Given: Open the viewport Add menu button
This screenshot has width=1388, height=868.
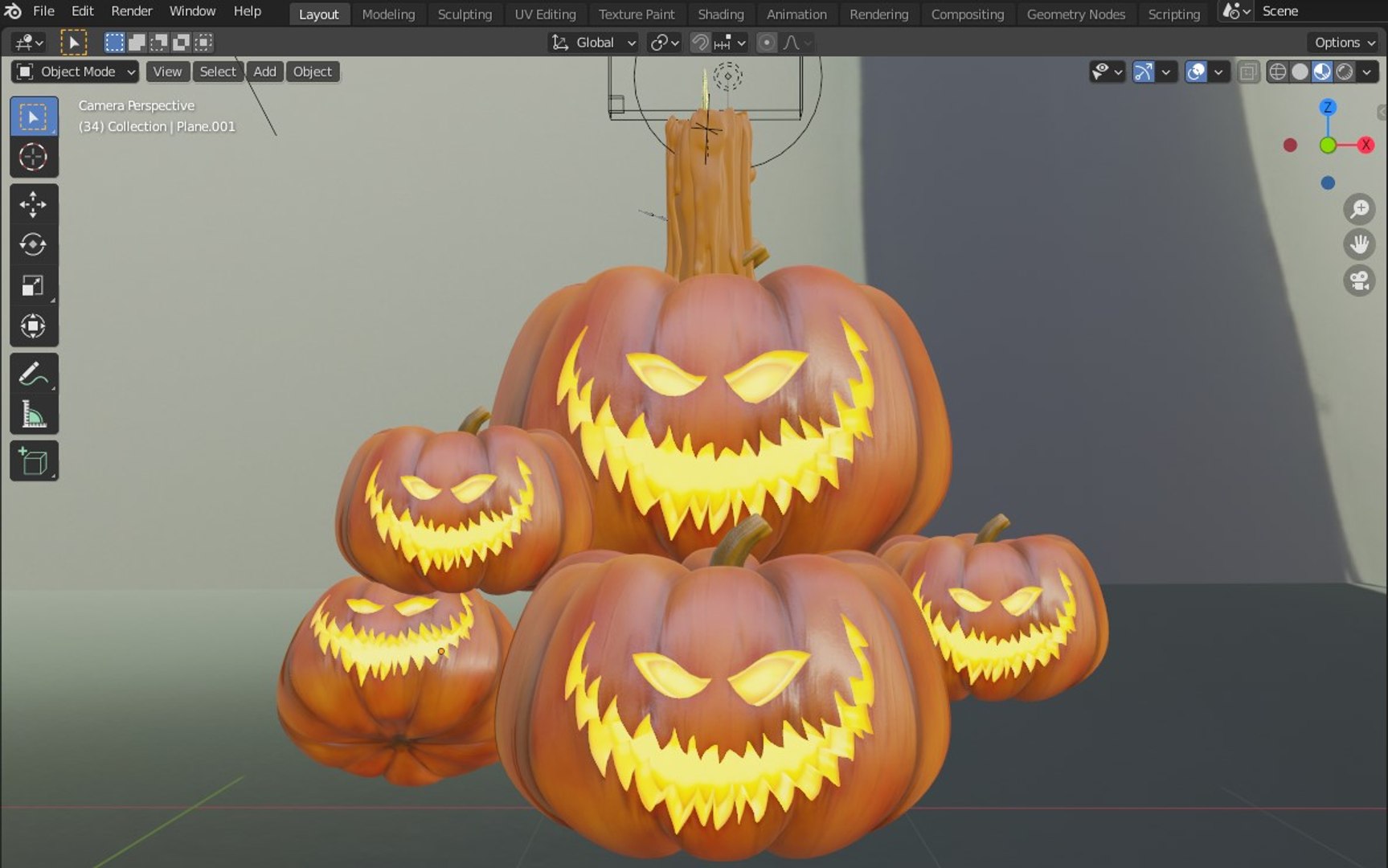Looking at the screenshot, I should point(264,72).
